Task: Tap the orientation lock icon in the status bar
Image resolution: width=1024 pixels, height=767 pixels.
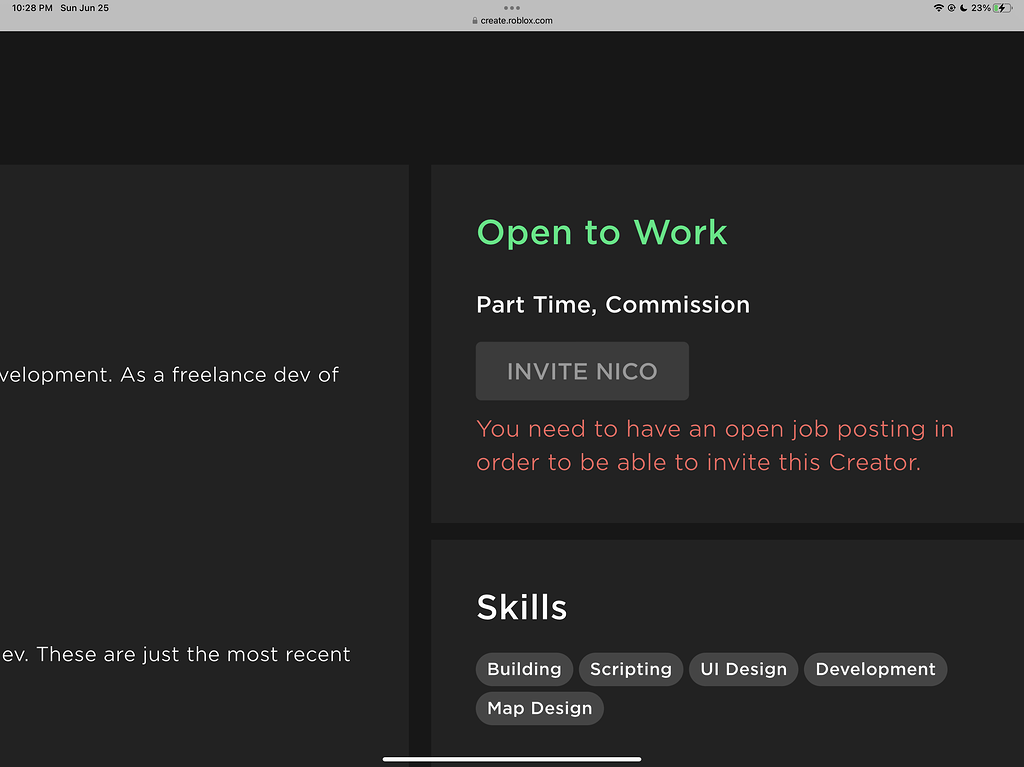Action: coord(952,8)
